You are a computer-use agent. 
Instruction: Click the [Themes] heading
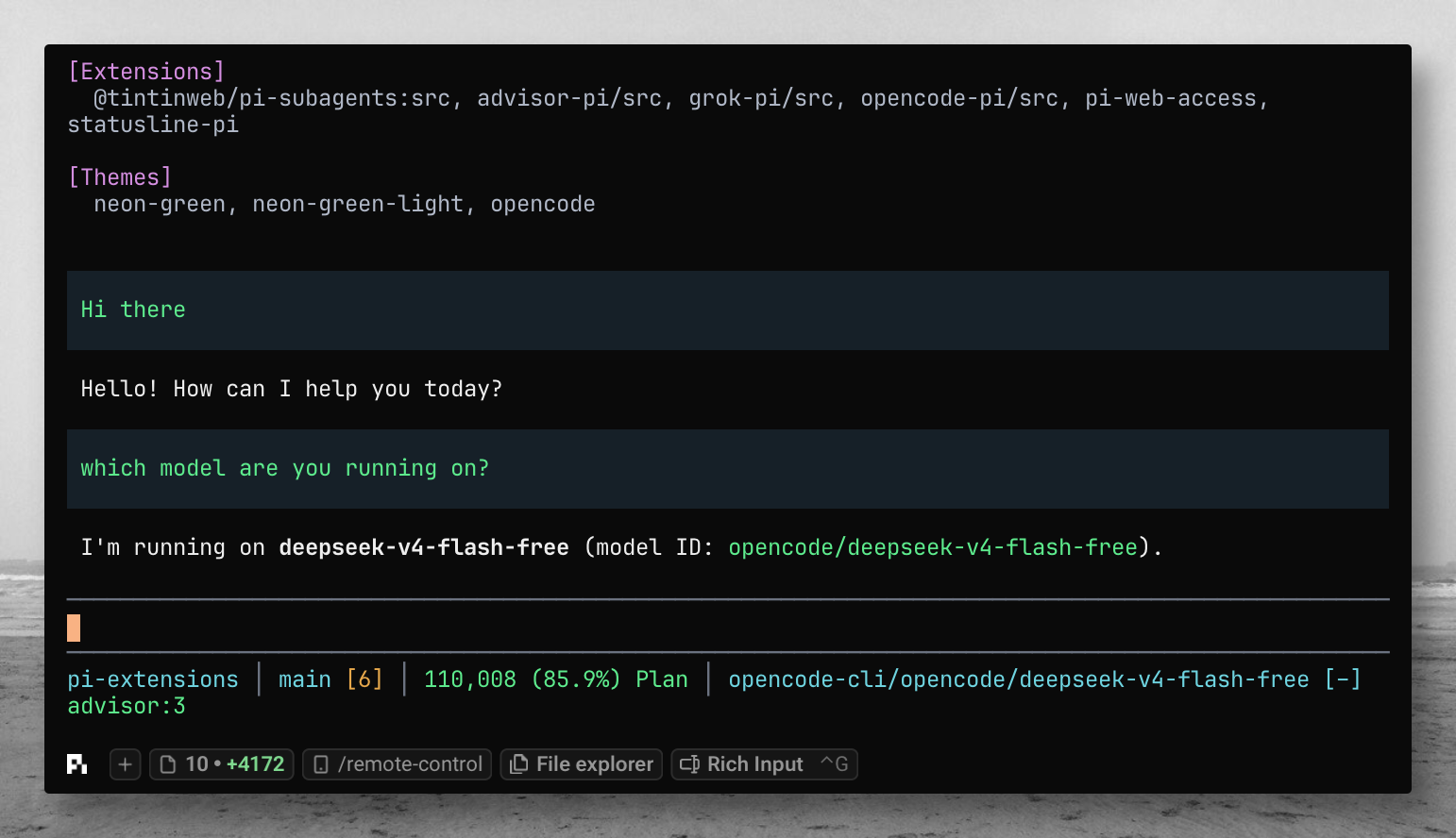pos(120,177)
